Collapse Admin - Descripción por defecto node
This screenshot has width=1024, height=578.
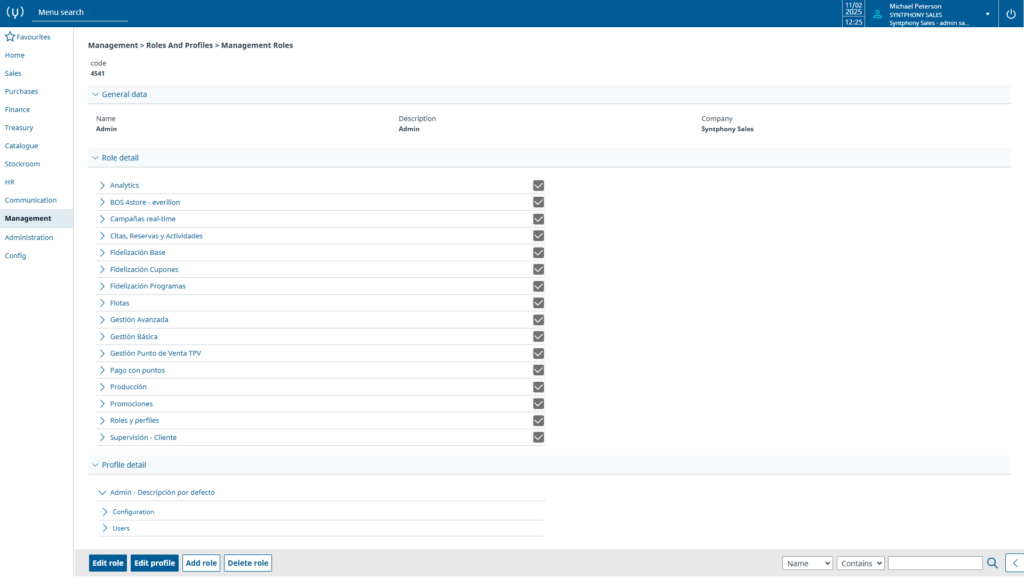[102, 492]
